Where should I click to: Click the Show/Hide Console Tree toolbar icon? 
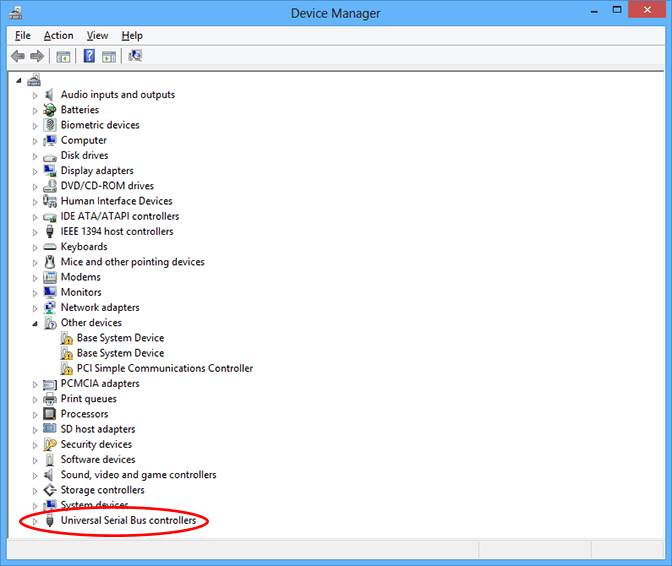[x=64, y=56]
